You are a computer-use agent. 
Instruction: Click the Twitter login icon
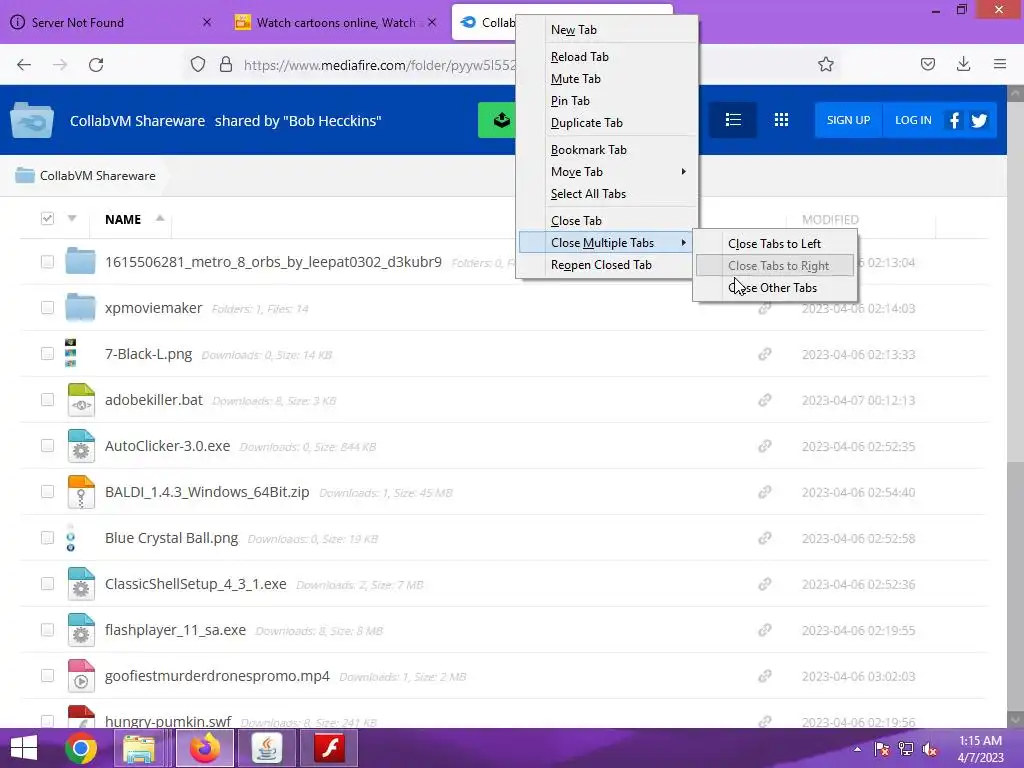[x=979, y=121]
